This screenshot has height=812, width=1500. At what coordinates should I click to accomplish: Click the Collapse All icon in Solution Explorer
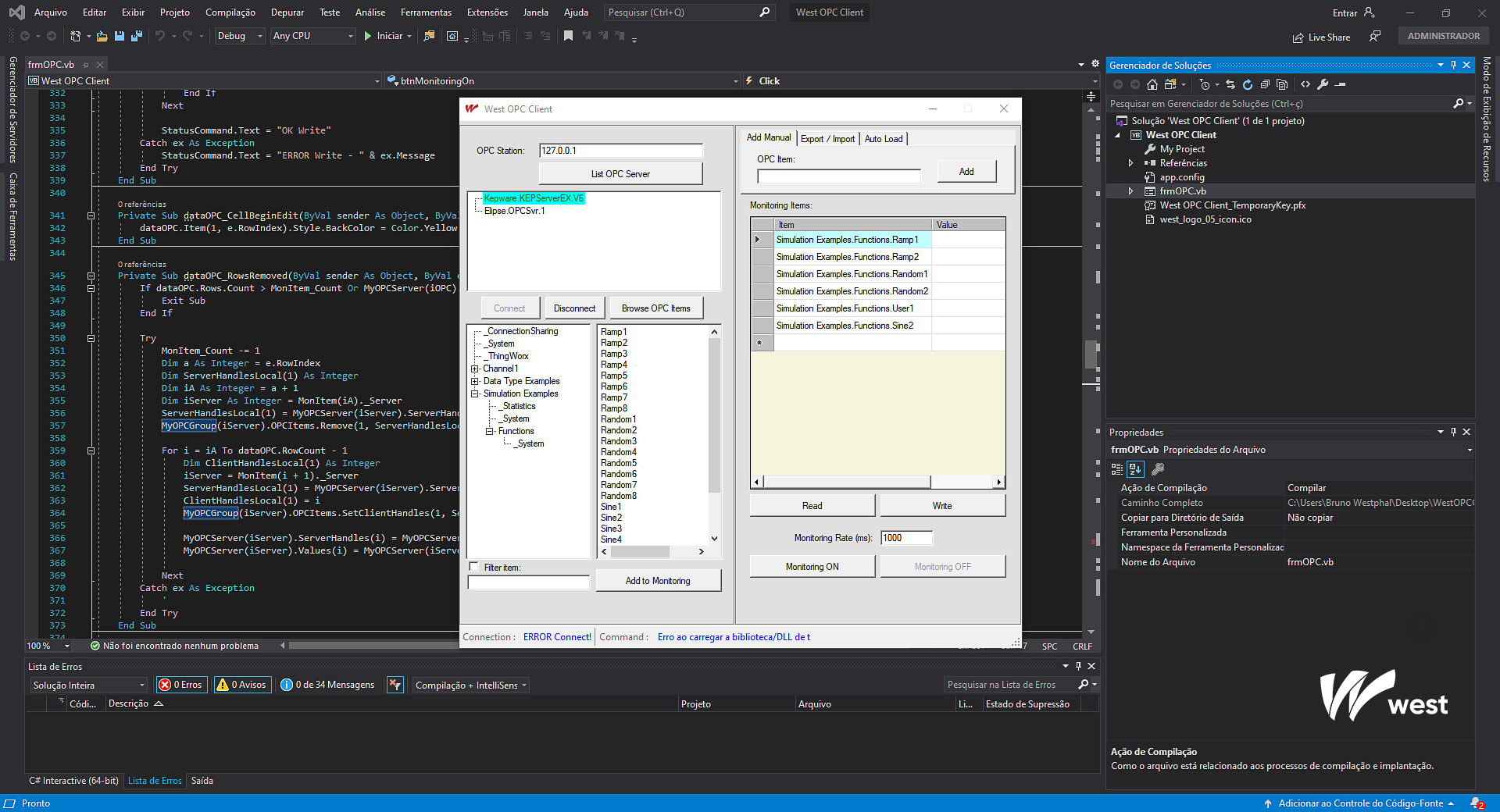[x=1265, y=84]
